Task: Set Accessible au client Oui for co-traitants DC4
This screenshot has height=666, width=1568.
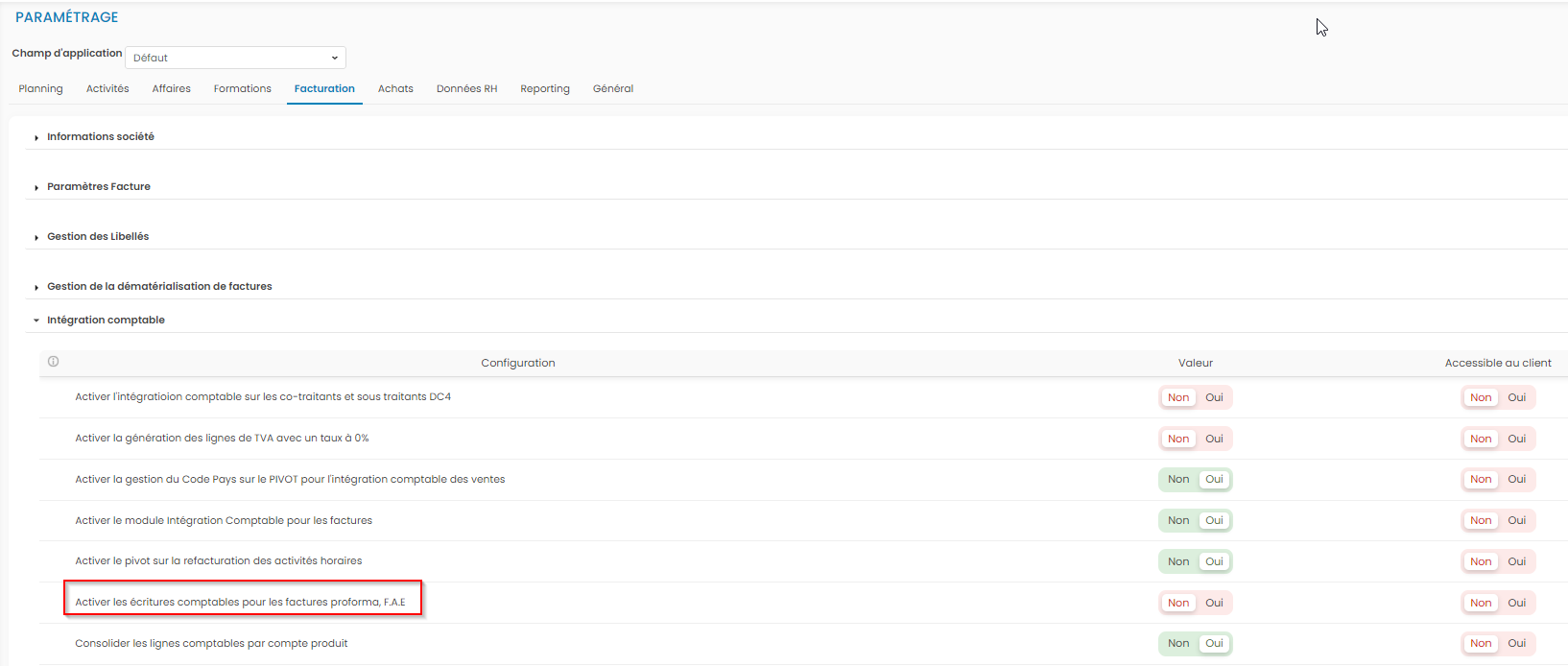Action: pyautogui.click(x=1516, y=397)
